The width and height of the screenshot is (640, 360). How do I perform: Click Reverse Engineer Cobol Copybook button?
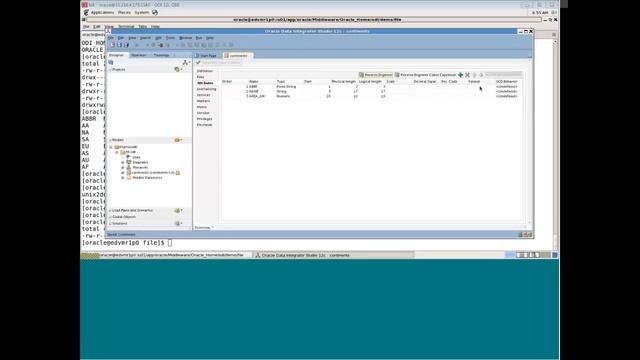click(x=425, y=75)
